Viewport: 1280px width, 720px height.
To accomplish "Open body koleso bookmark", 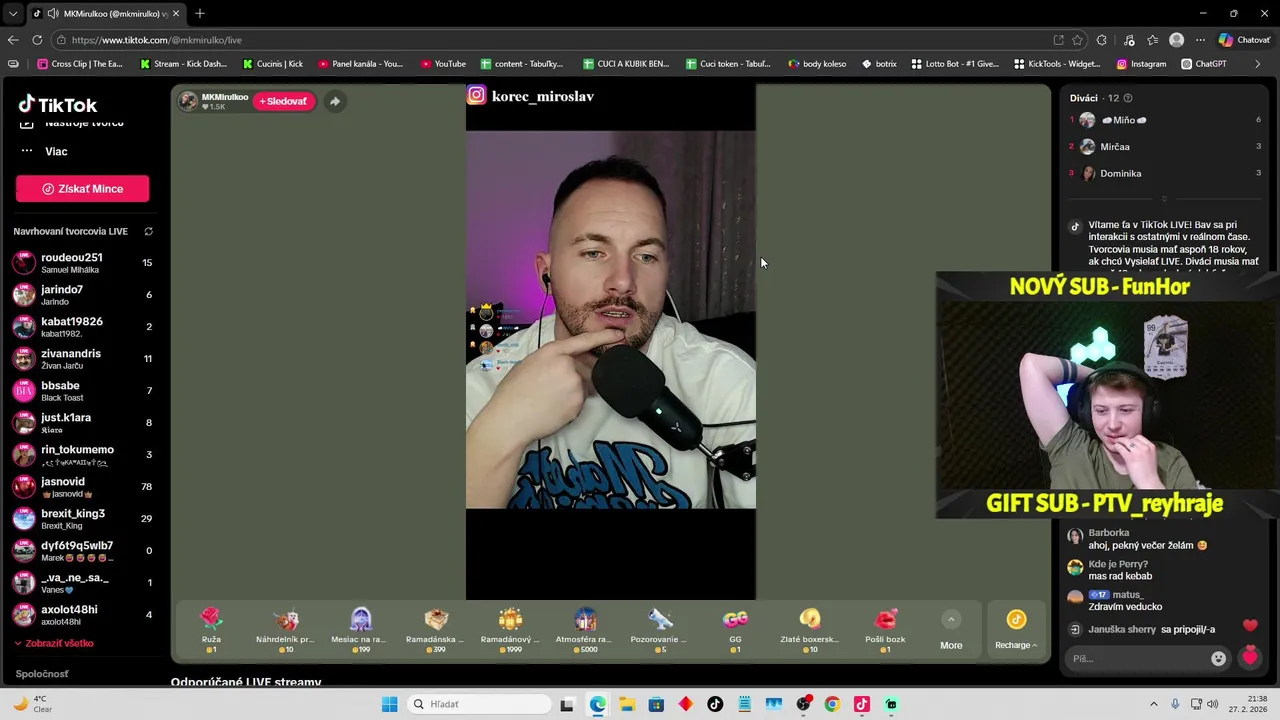I will 817,64.
